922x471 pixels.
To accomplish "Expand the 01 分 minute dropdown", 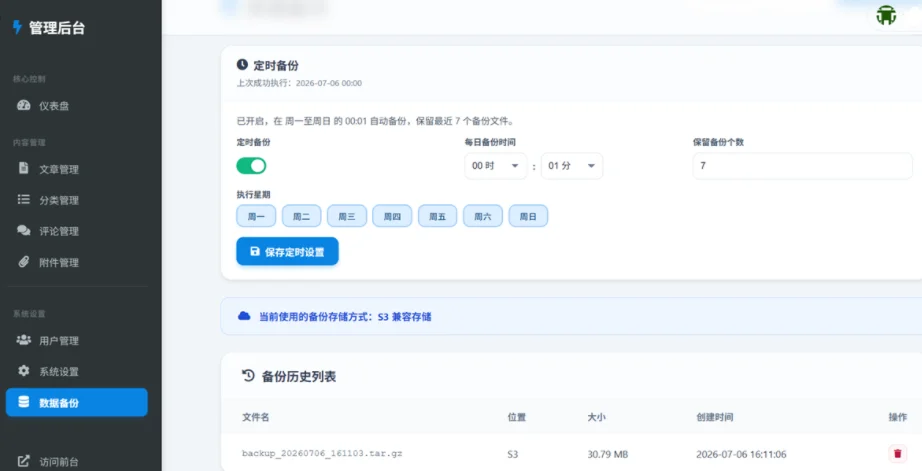I will pyautogui.click(x=572, y=166).
